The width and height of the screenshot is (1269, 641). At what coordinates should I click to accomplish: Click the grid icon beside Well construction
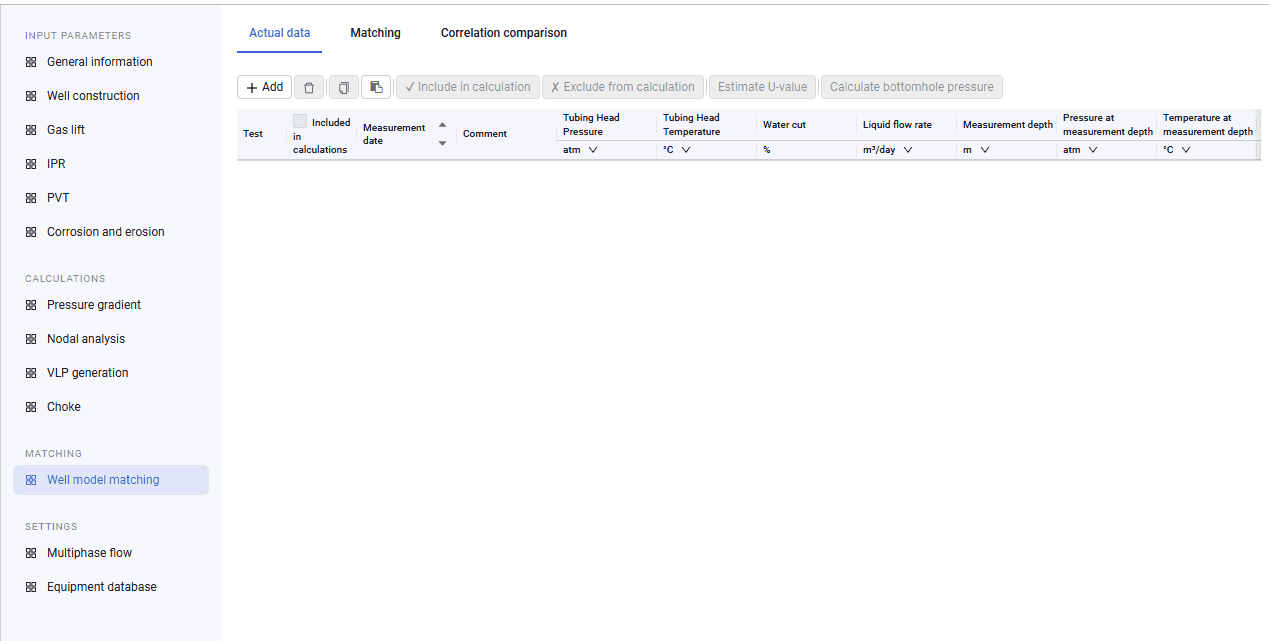[31, 96]
